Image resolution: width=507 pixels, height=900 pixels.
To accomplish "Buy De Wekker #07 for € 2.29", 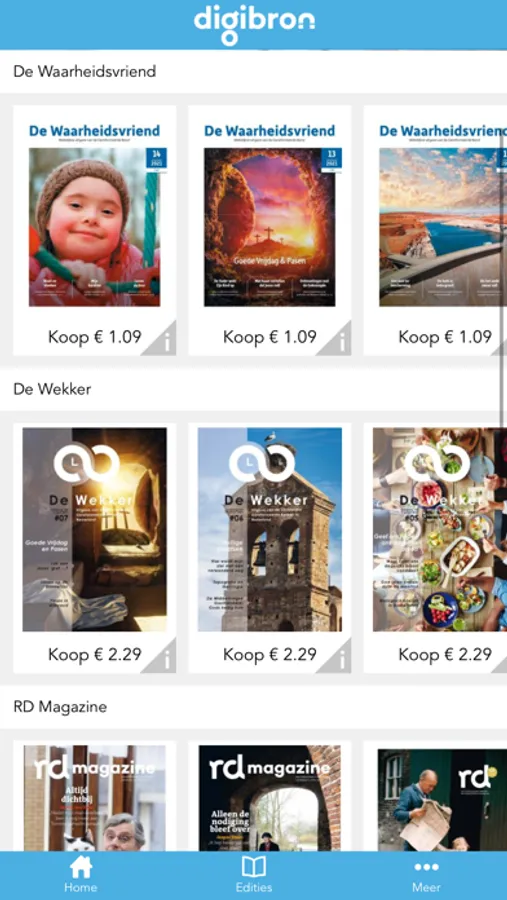I will point(95,654).
